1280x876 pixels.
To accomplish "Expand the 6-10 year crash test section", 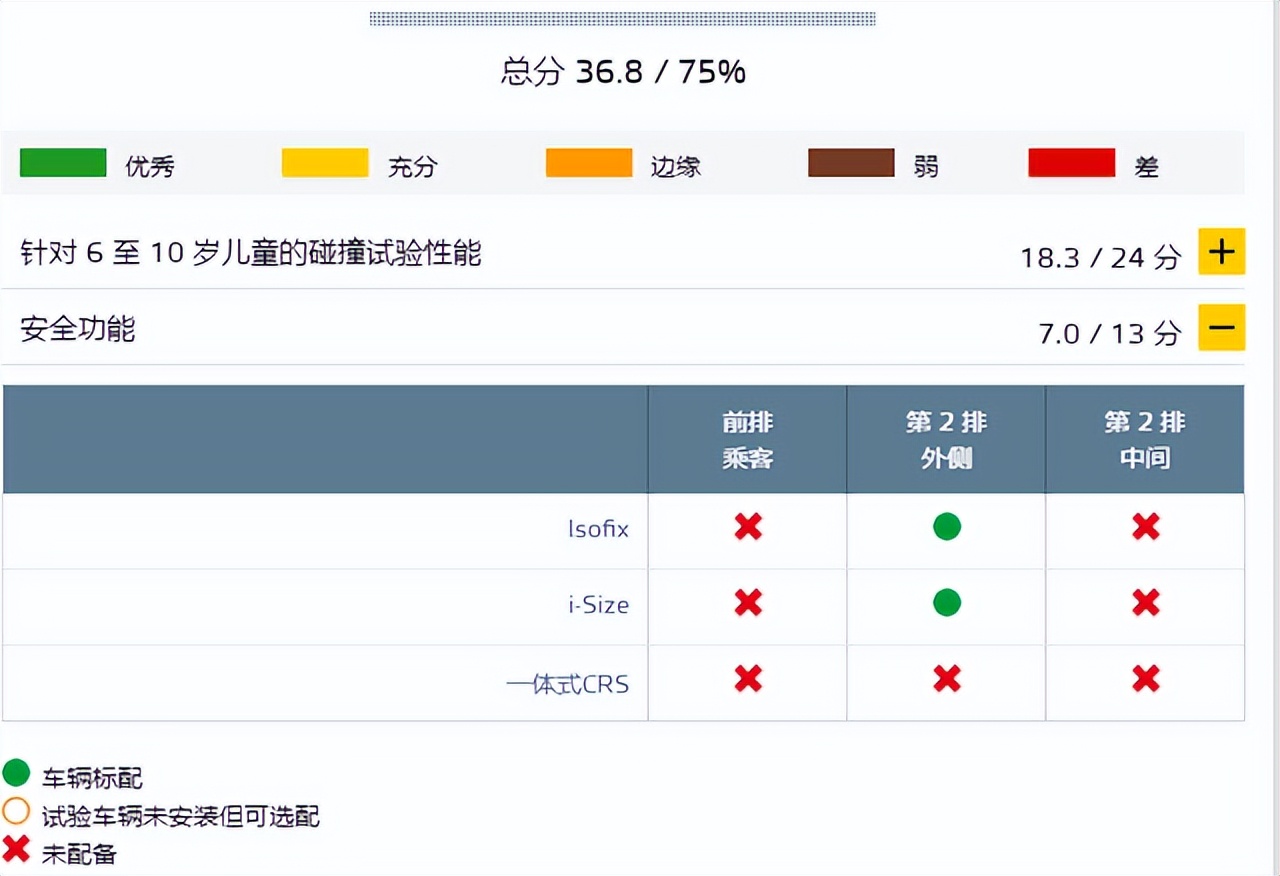I will 1221,252.
